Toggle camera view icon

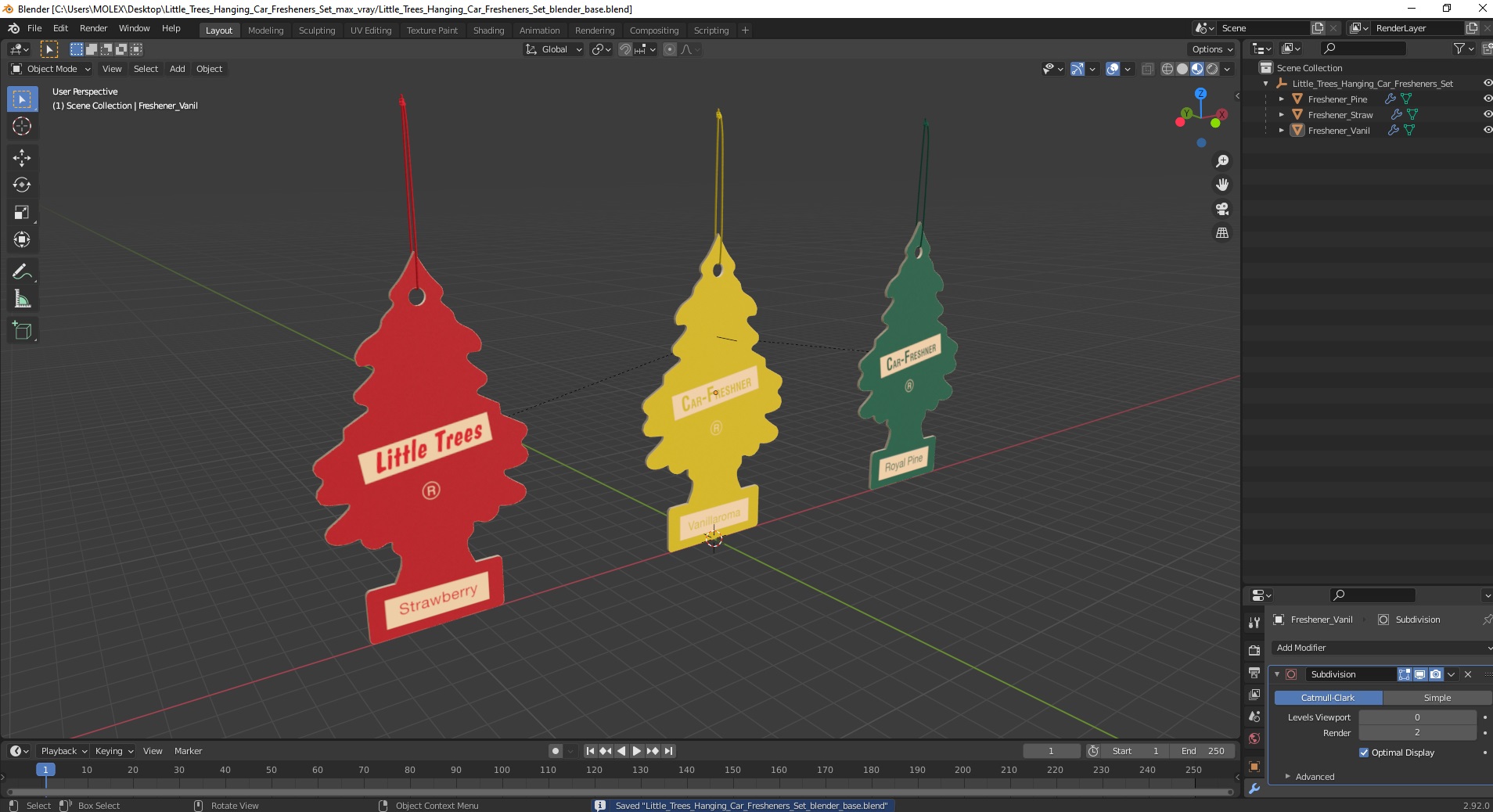pyautogui.click(x=1221, y=209)
